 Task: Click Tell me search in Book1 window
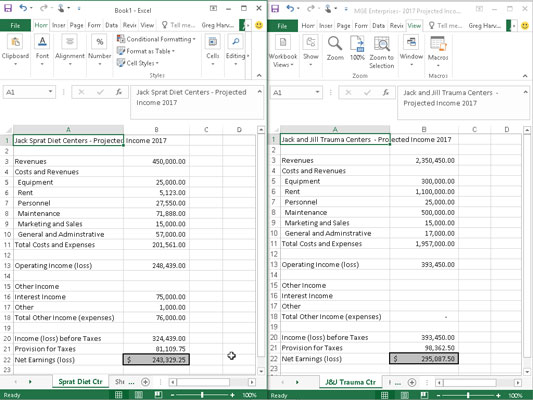pos(178,25)
